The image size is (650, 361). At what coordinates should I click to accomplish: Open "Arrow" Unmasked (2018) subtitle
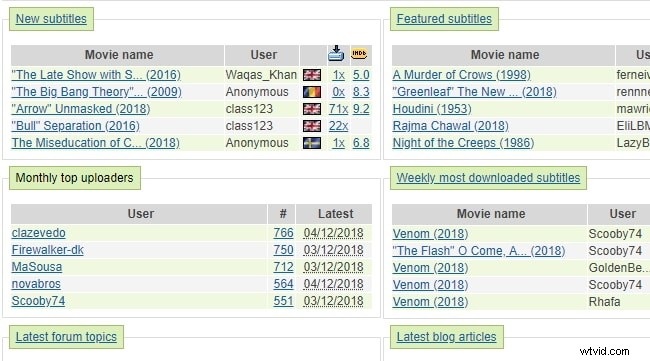(81, 109)
